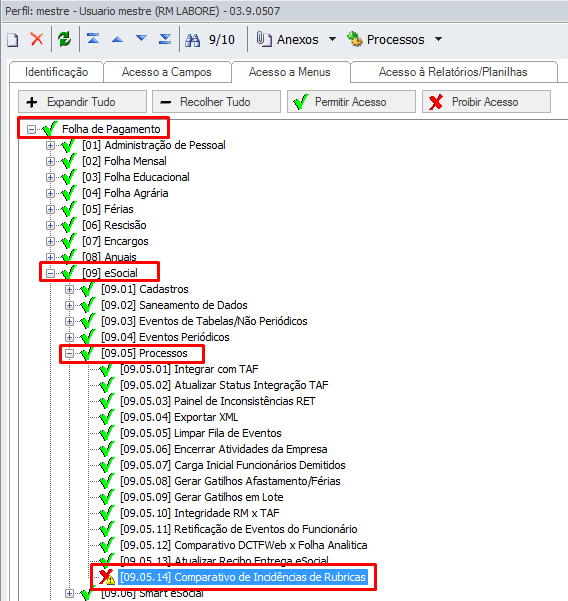Click green check beside [09] eSocial

pyautogui.click(x=69, y=273)
